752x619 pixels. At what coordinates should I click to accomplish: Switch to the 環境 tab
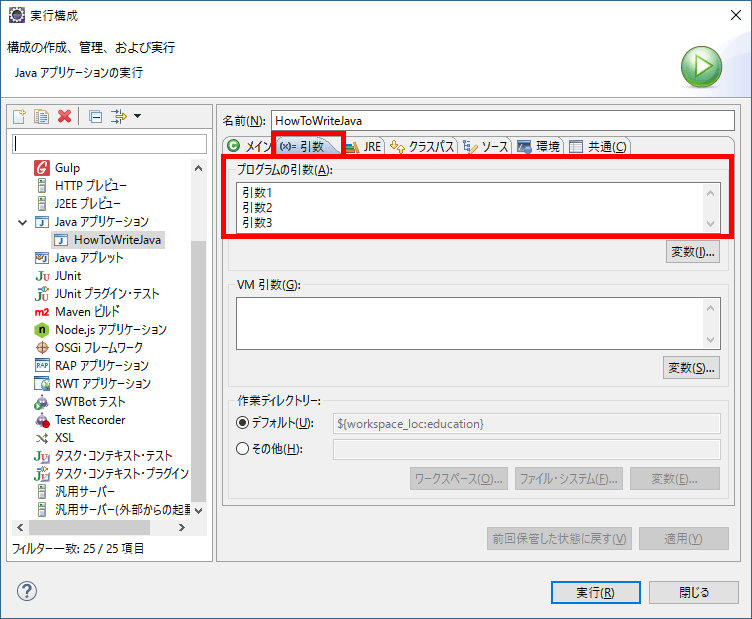(539, 147)
